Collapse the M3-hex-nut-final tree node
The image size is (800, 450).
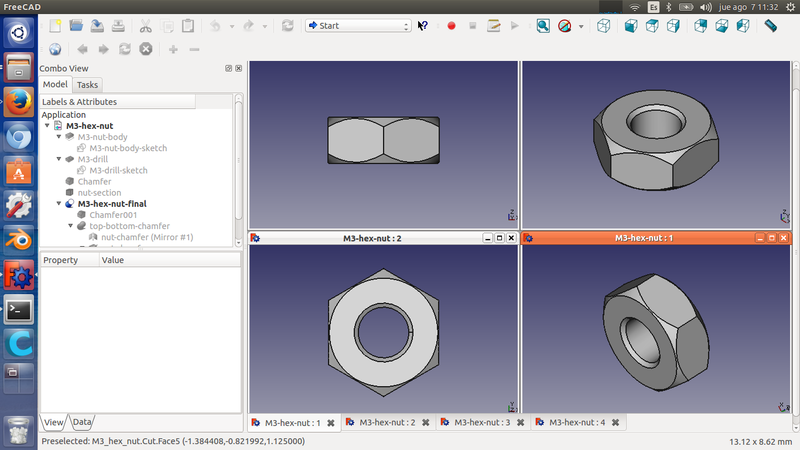(59, 204)
